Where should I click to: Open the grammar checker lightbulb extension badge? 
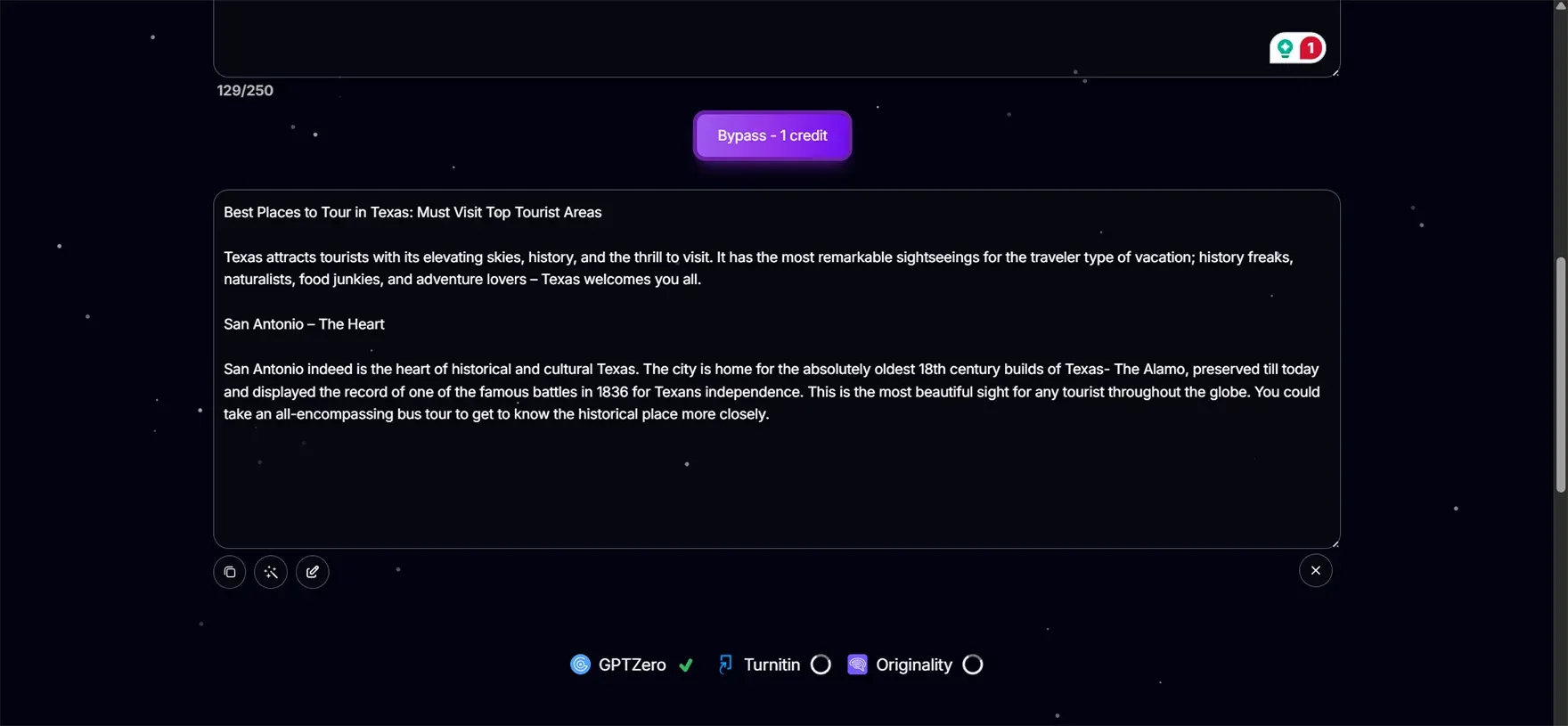click(x=1284, y=47)
